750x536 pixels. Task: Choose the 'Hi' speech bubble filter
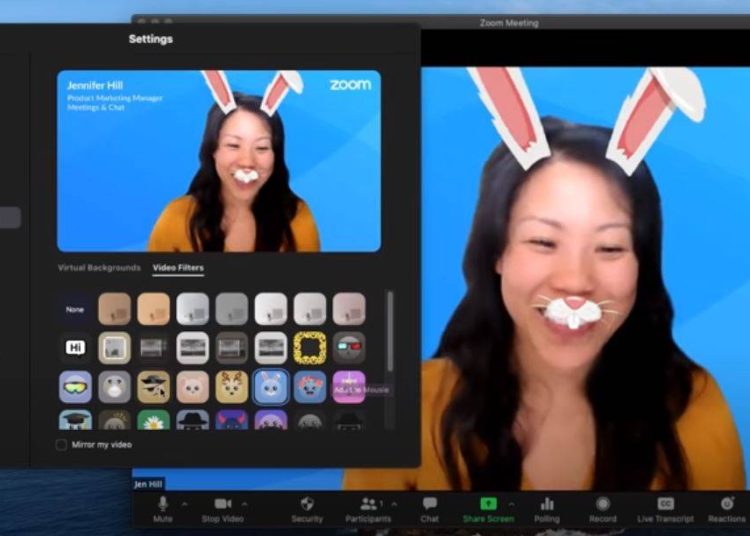coord(75,348)
